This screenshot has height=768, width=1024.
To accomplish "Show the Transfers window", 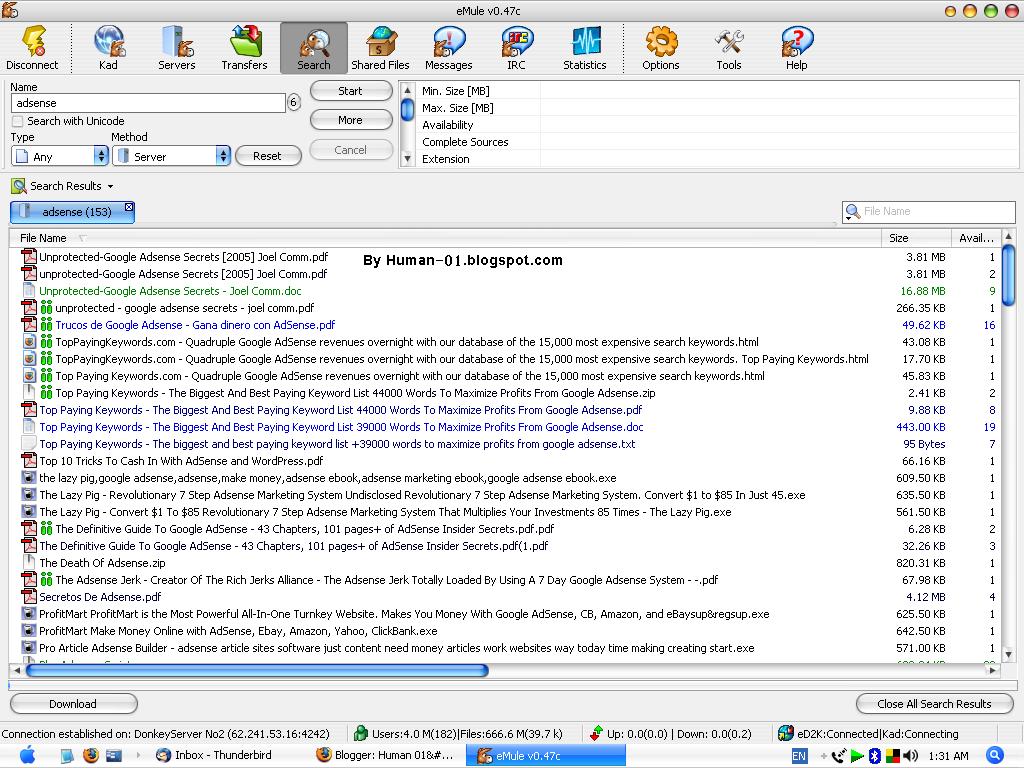I will pyautogui.click(x=245, y=48).
